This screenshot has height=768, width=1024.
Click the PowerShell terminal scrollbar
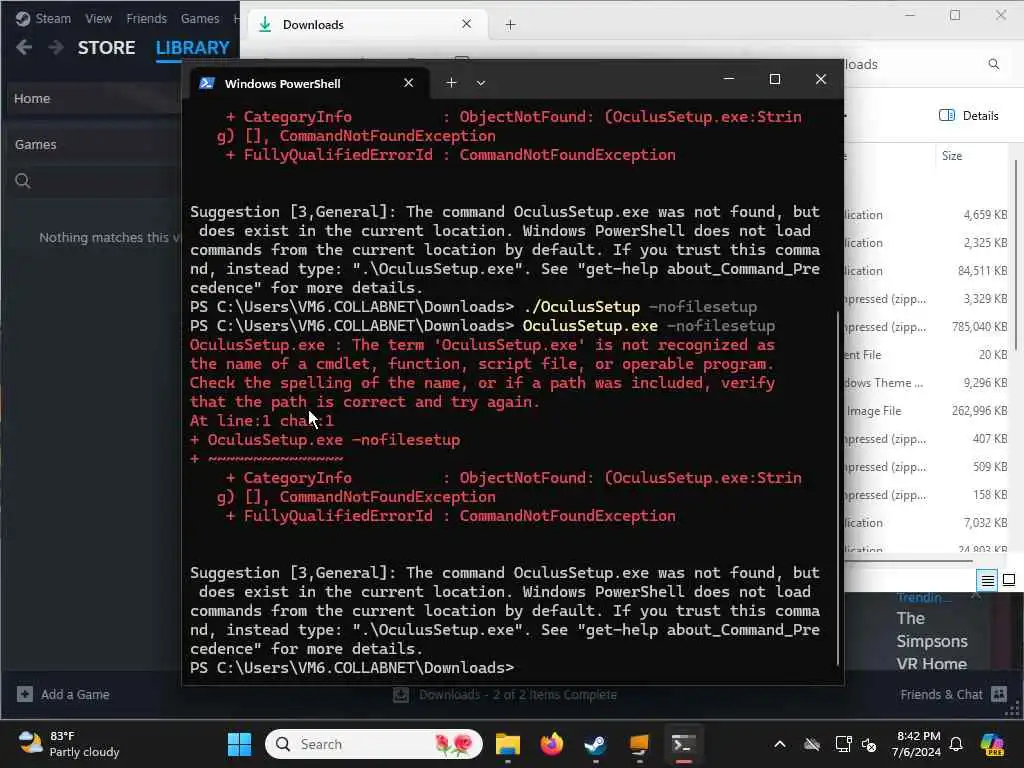[838, 488]
